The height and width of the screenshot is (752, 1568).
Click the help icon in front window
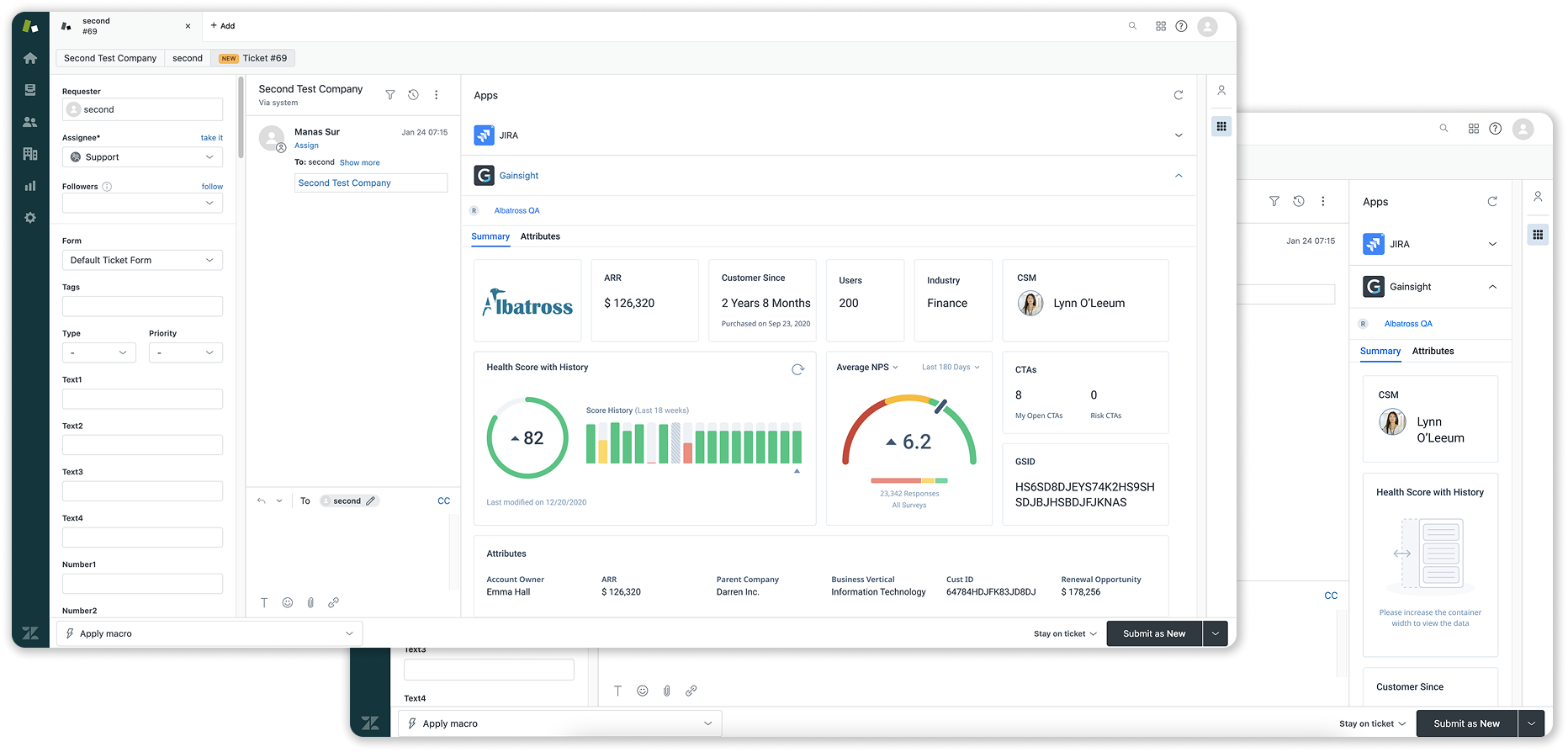coord(1181,26)
